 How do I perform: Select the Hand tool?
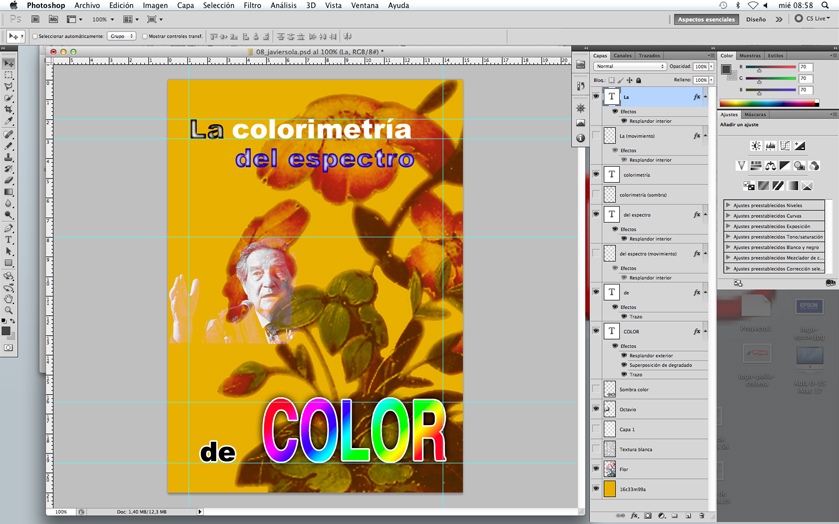[9, 299]
